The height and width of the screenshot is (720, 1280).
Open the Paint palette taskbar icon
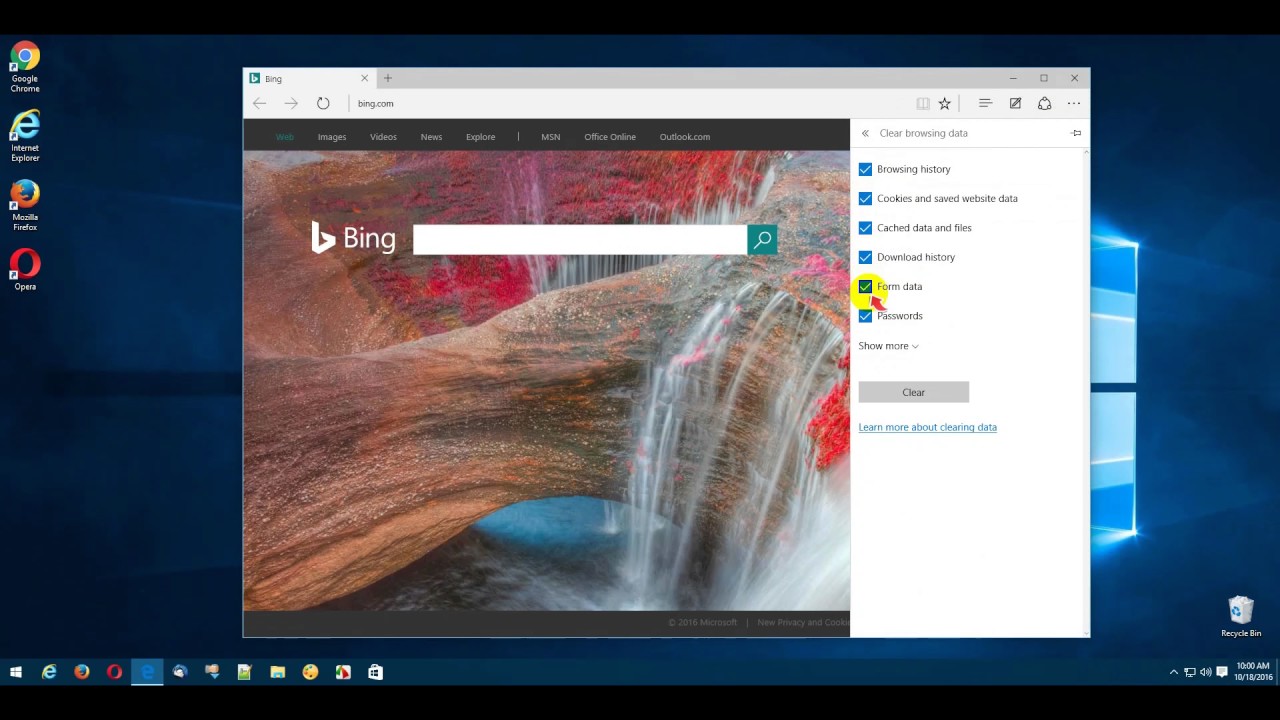coord(310,672)
